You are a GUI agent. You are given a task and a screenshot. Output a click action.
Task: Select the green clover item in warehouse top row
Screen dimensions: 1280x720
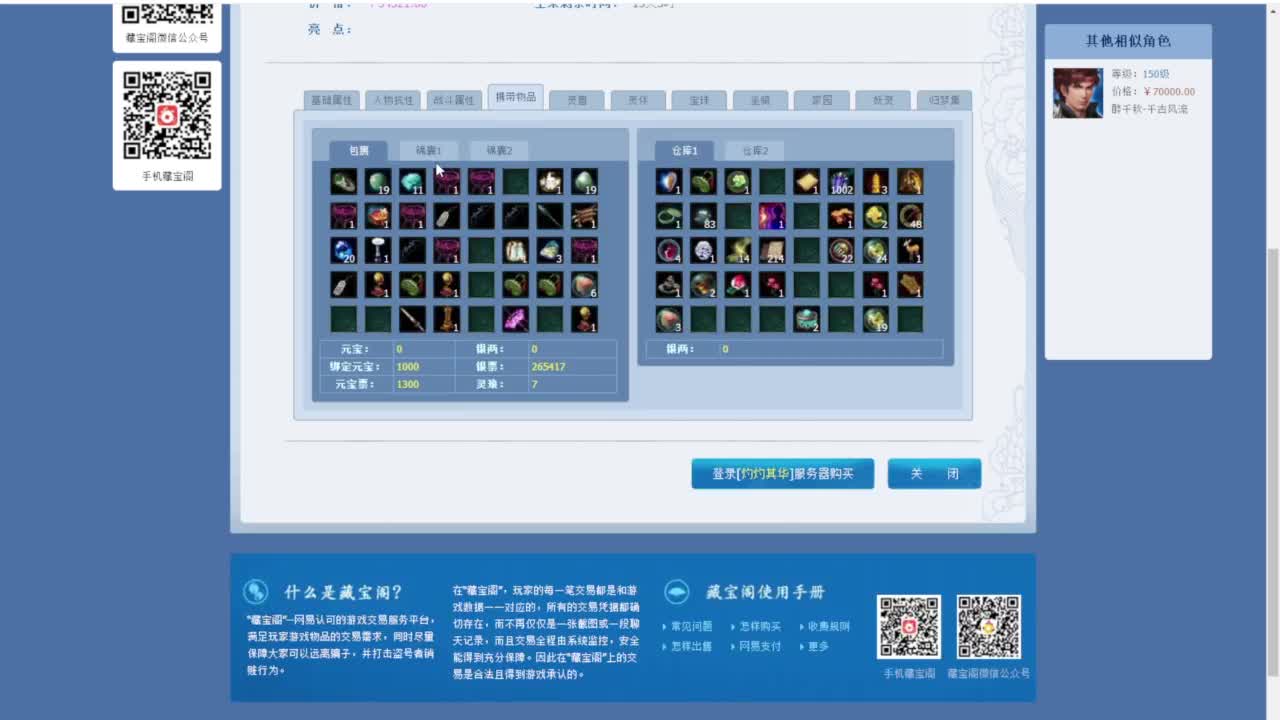738,182
